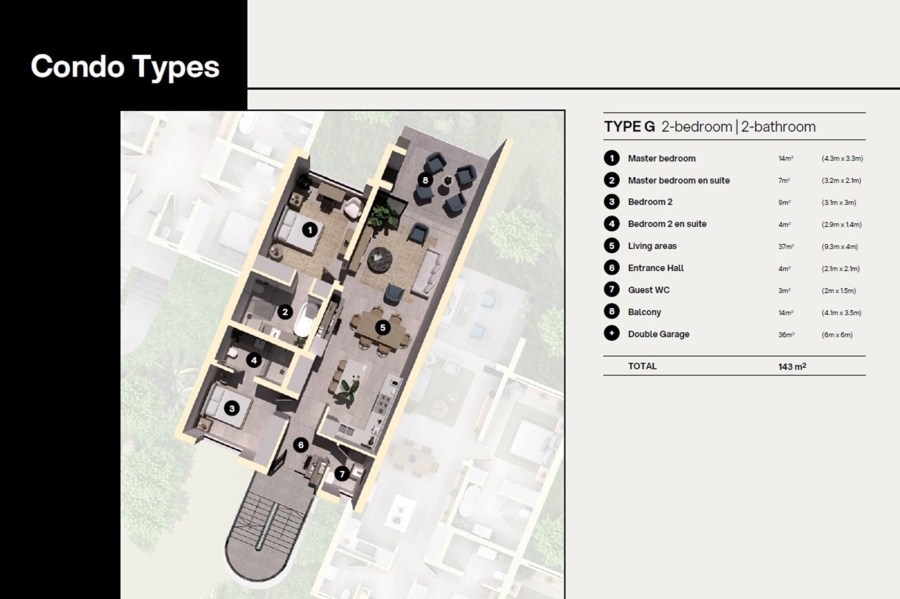Click legend number 6 icon beside Entrance Hall

coord(612,268)
